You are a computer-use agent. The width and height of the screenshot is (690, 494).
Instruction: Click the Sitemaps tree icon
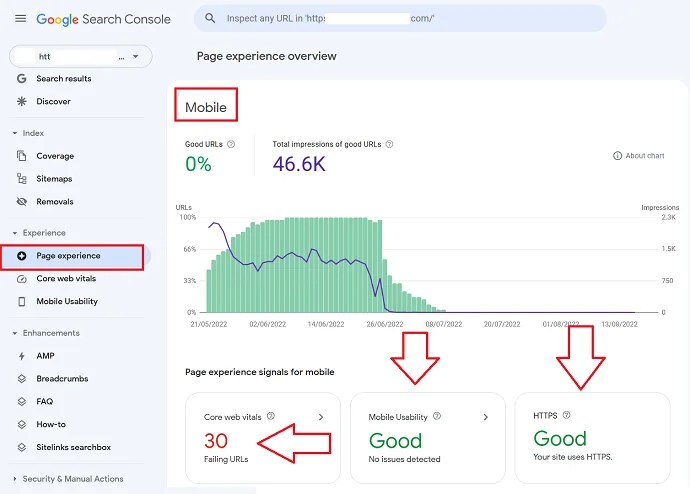(x=22, y=179)
